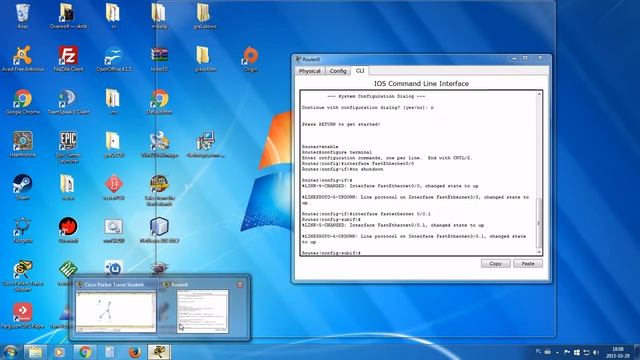Viewport: 640px width, 360px height.
Task: Show hidden tray icons arrow
Action: tap(557, 352)
